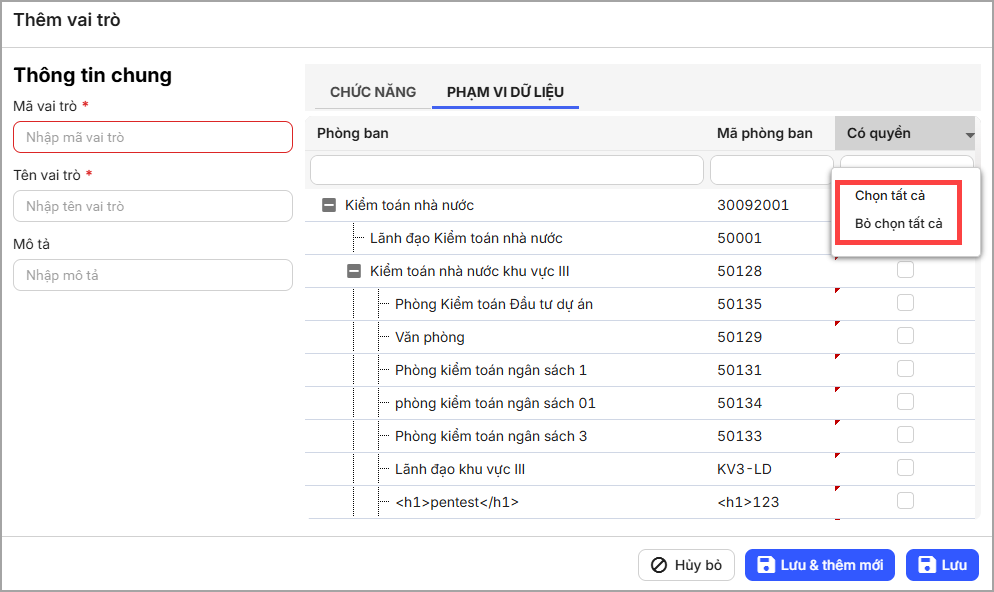994x592 pixels.
Task: Select Chọn tất cả menu option
Action: click(890, 196)
